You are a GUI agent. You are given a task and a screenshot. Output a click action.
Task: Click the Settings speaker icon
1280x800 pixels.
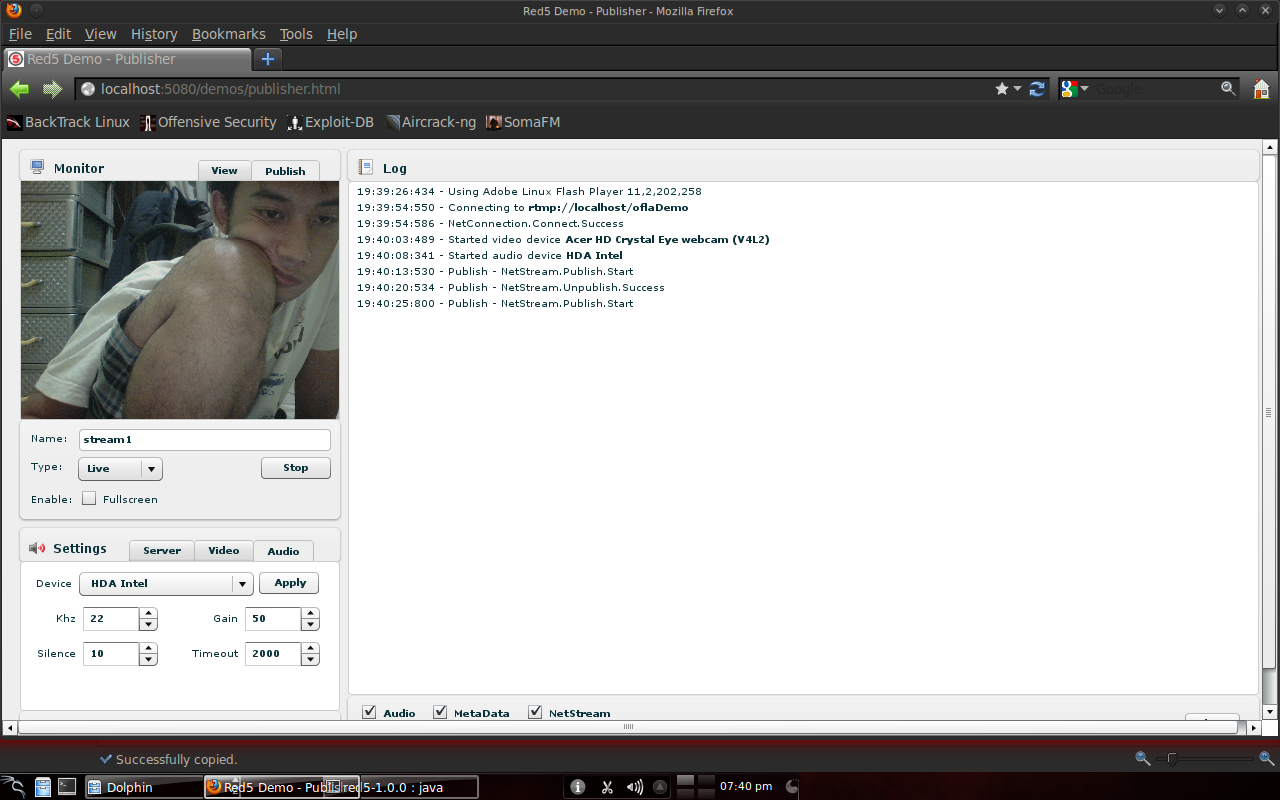(x=37, y=548)
